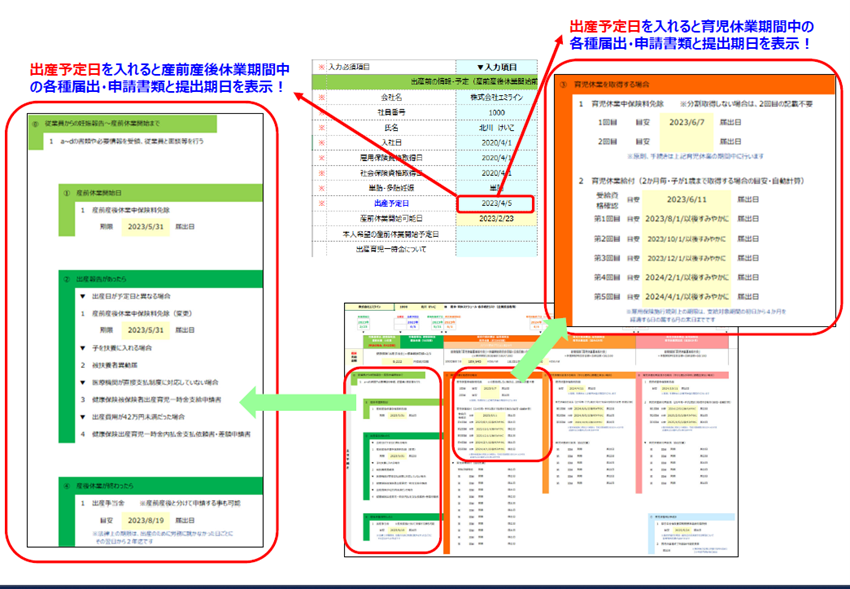Toggle triangle beside 子を扶養に入れる場合

82,348
